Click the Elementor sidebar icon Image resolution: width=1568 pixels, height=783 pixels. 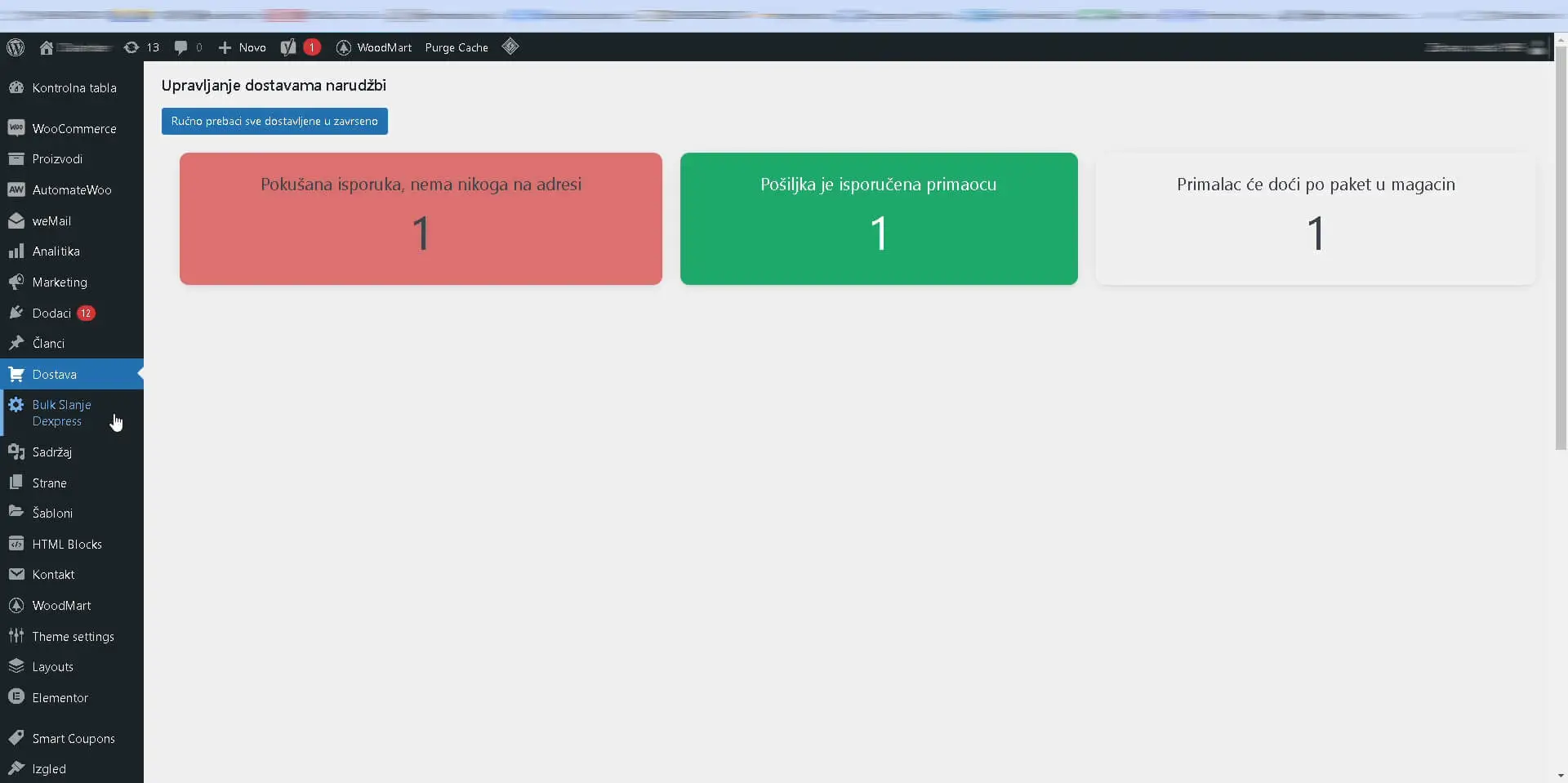pyautogui.click(x=16, y=697)
